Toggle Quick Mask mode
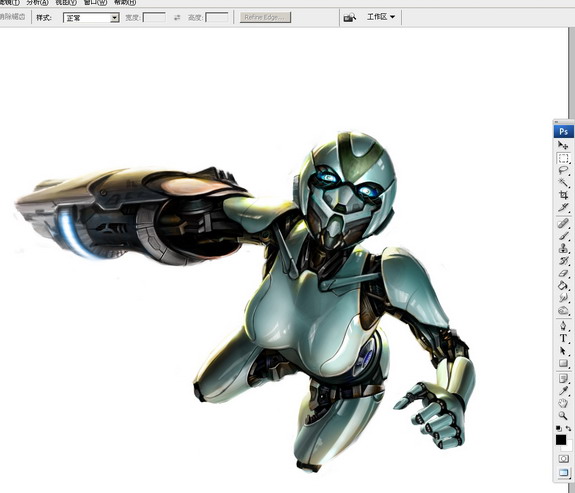 point(563,459)
